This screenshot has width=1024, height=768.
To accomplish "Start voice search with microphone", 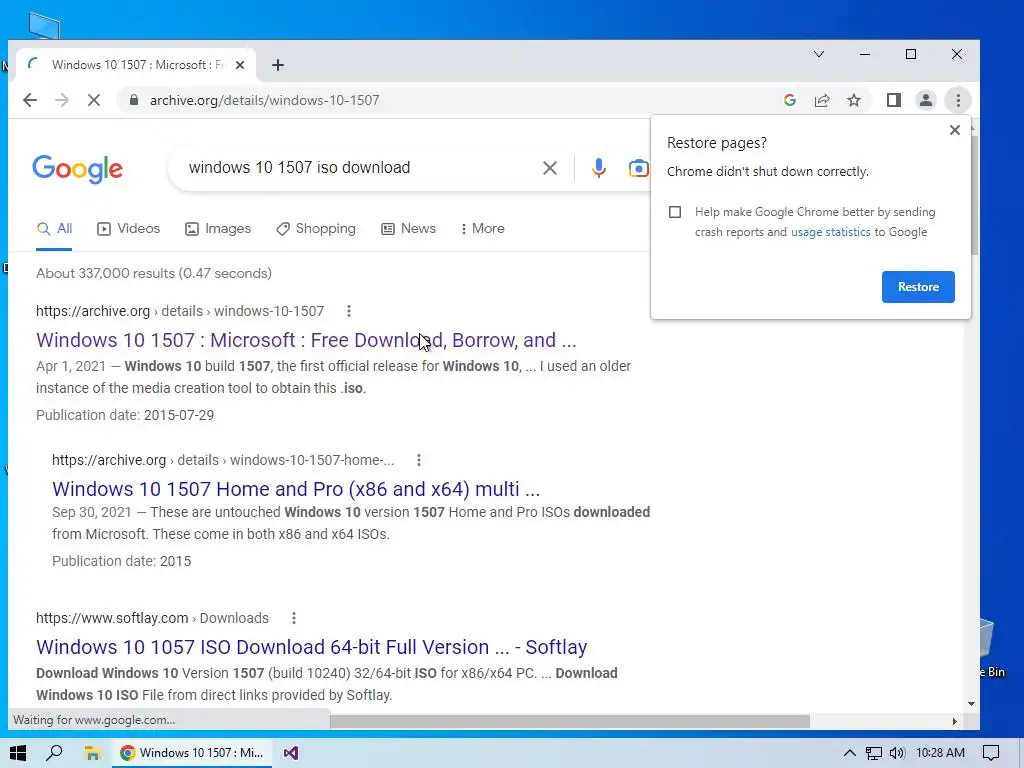I will (x=598, y=168).
